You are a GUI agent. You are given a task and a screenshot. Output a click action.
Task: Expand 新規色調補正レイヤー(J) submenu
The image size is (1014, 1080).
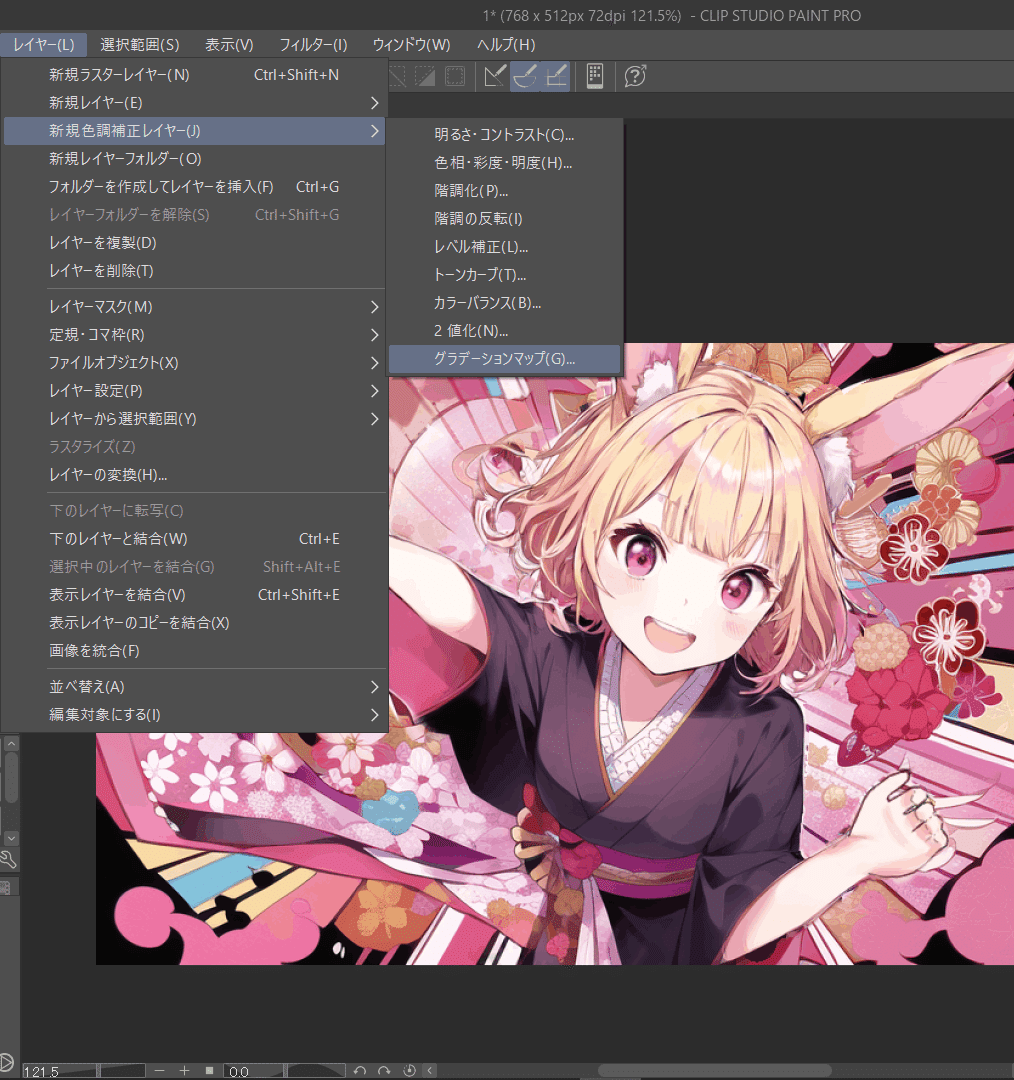coord(195,131)
